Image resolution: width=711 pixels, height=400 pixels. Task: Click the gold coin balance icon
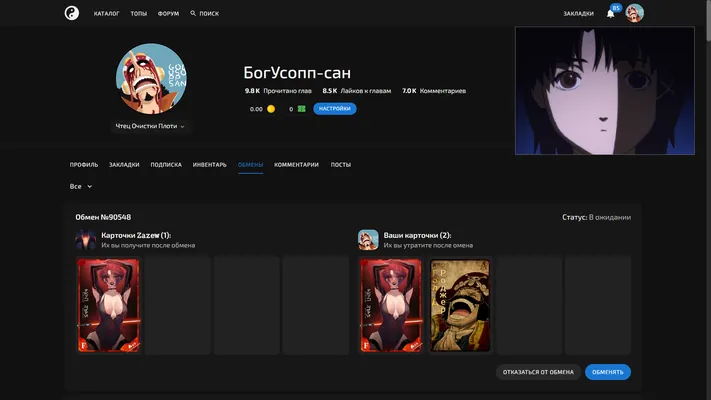(x=271, y=109)
